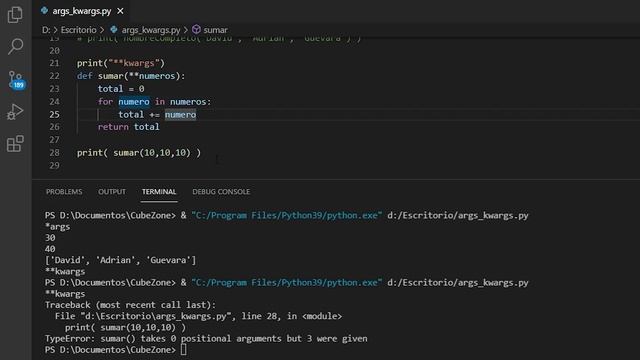The height and width of the screenshot is (360, 640).
Task: Click 'return total' on line 26
Action: point(129,127)
